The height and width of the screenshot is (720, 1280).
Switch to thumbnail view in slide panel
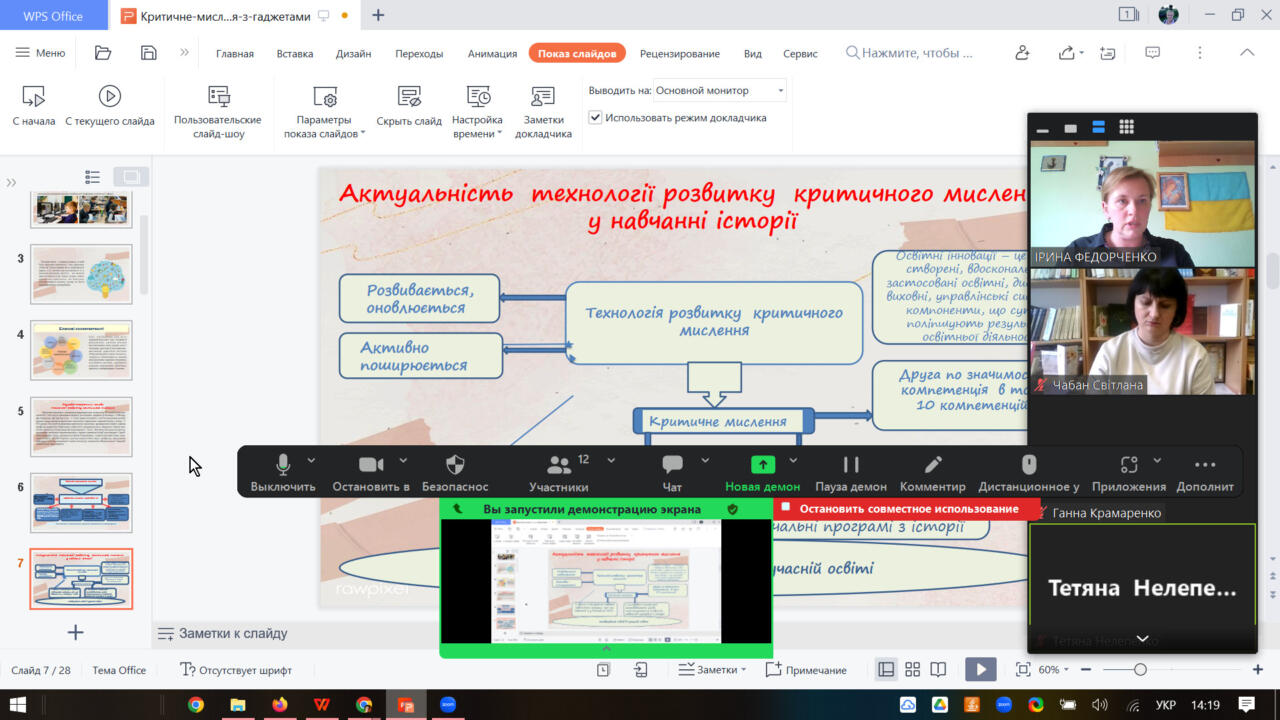pyautogui.click(x=131, y=177)
